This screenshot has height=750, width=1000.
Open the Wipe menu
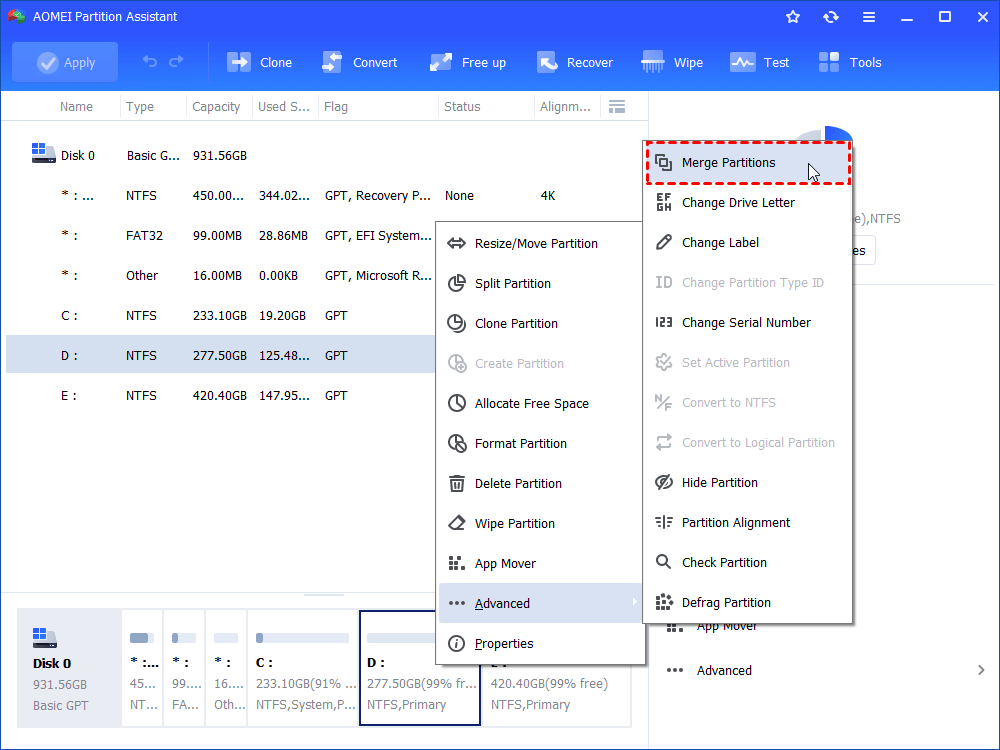(672, 62)
